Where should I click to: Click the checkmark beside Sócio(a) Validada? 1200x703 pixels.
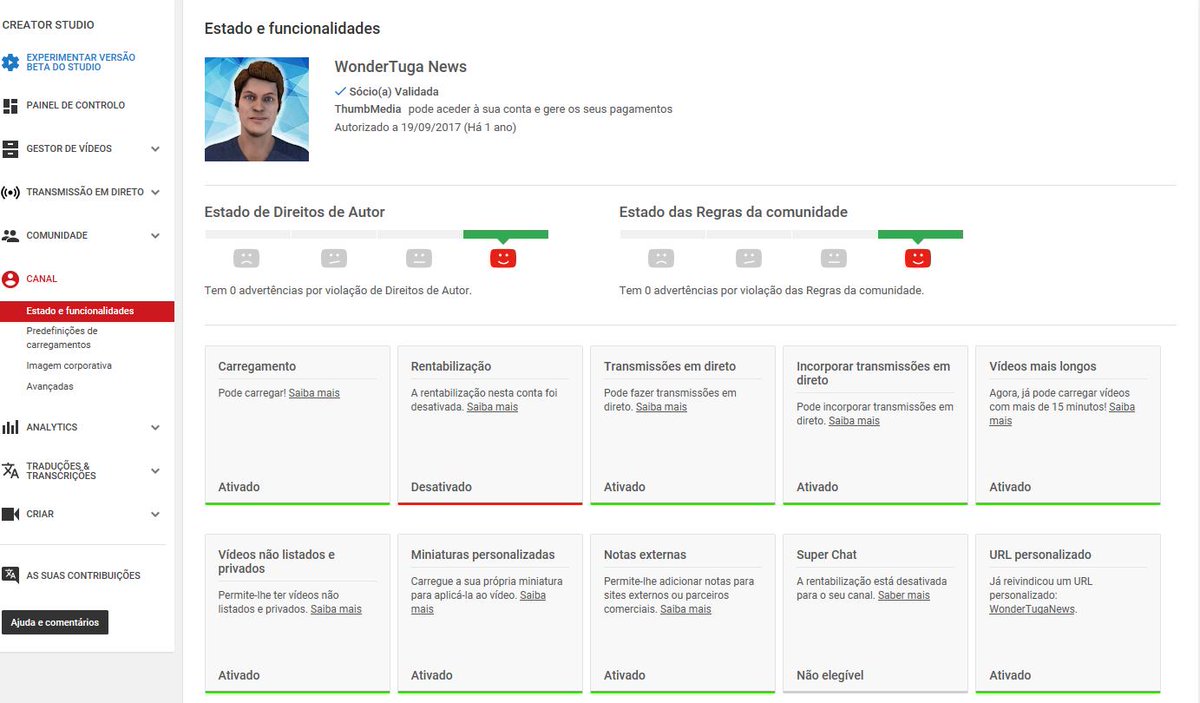(x=340, y=91)
